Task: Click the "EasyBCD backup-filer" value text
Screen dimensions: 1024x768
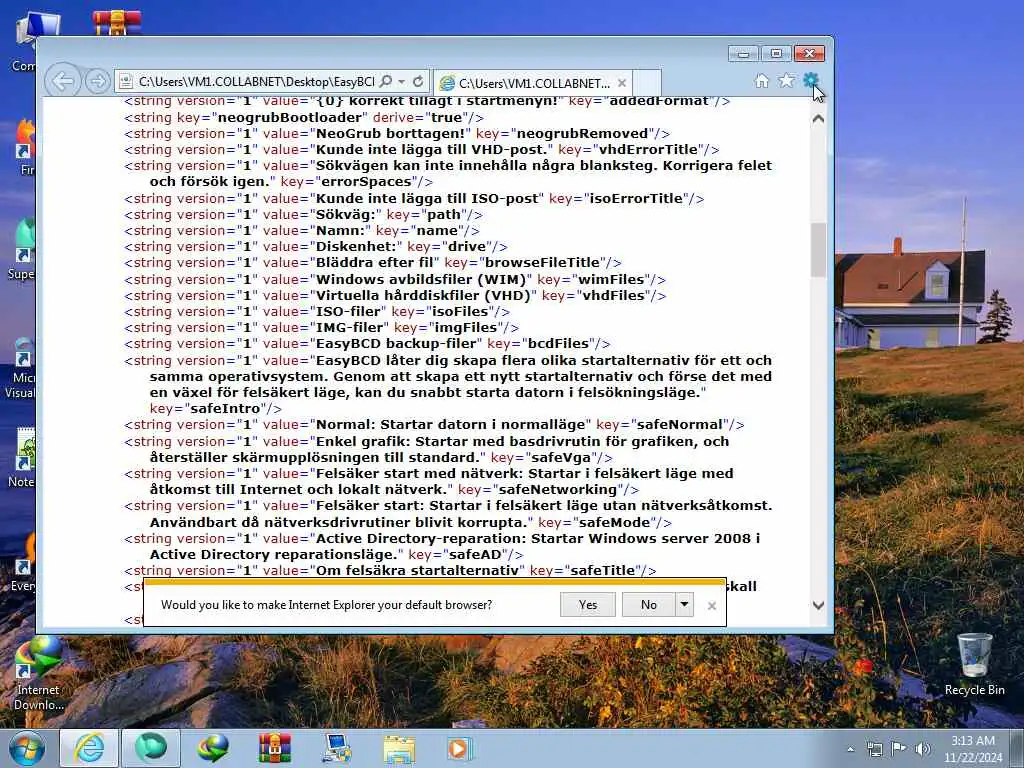Action: coord(396,344)
